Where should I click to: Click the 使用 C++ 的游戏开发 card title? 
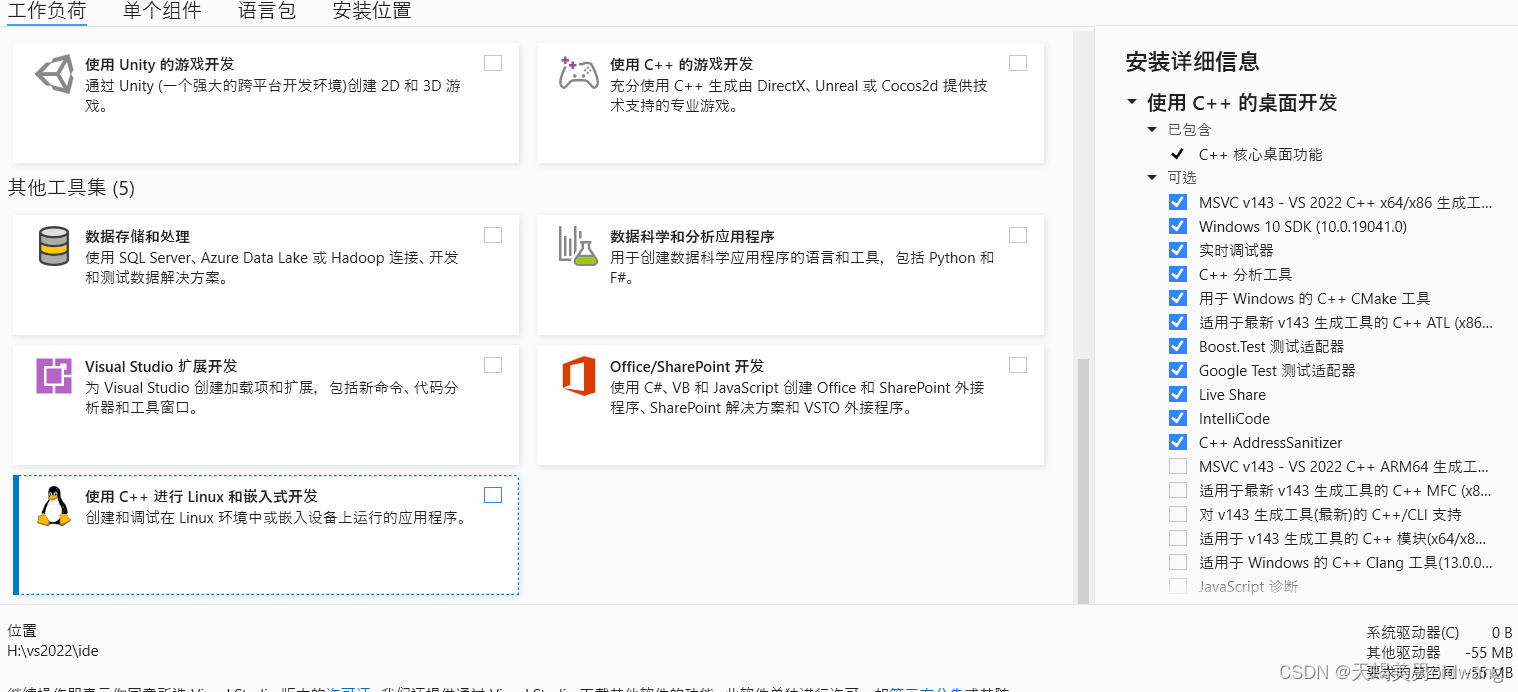[682, 64]
